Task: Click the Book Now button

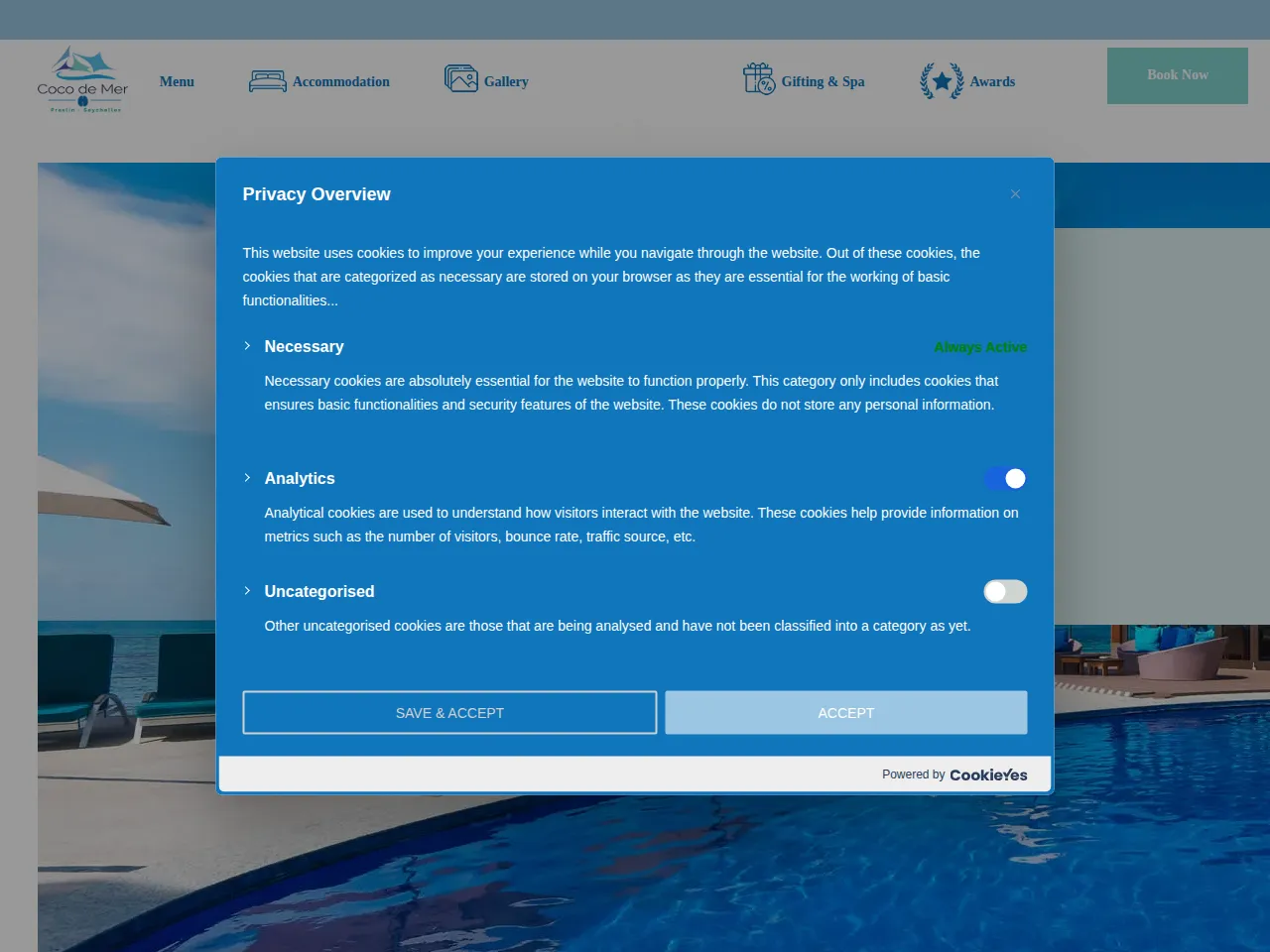Action: click(1178, 75)
